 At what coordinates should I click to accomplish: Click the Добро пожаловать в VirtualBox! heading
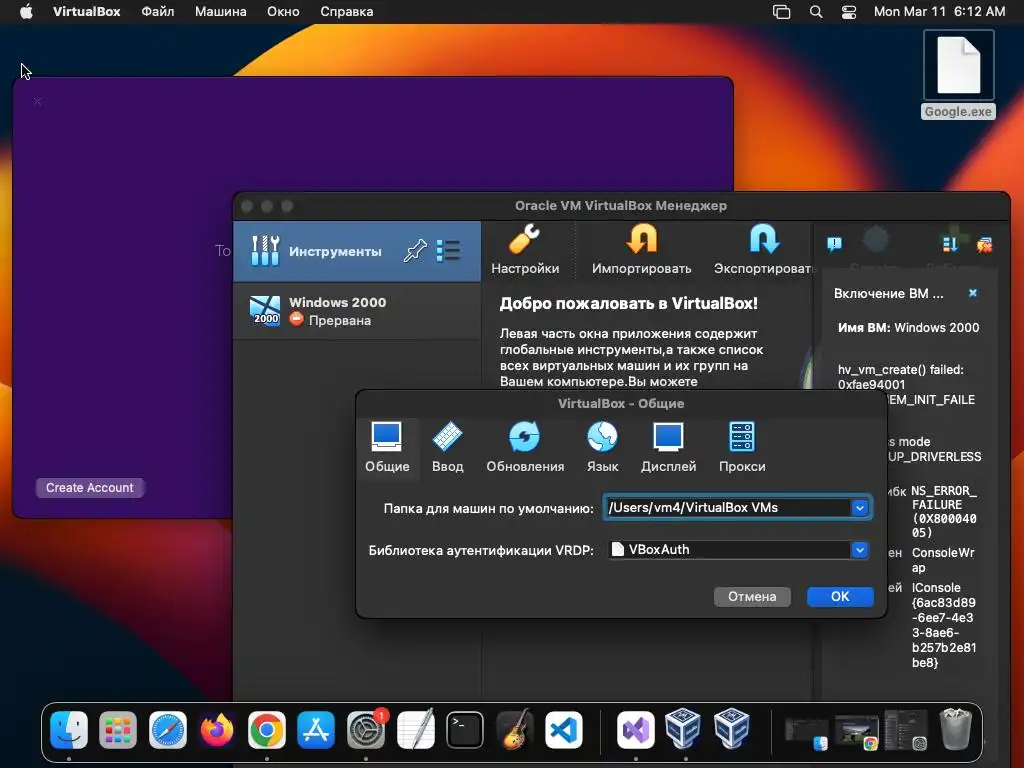(x=628, y=304)
